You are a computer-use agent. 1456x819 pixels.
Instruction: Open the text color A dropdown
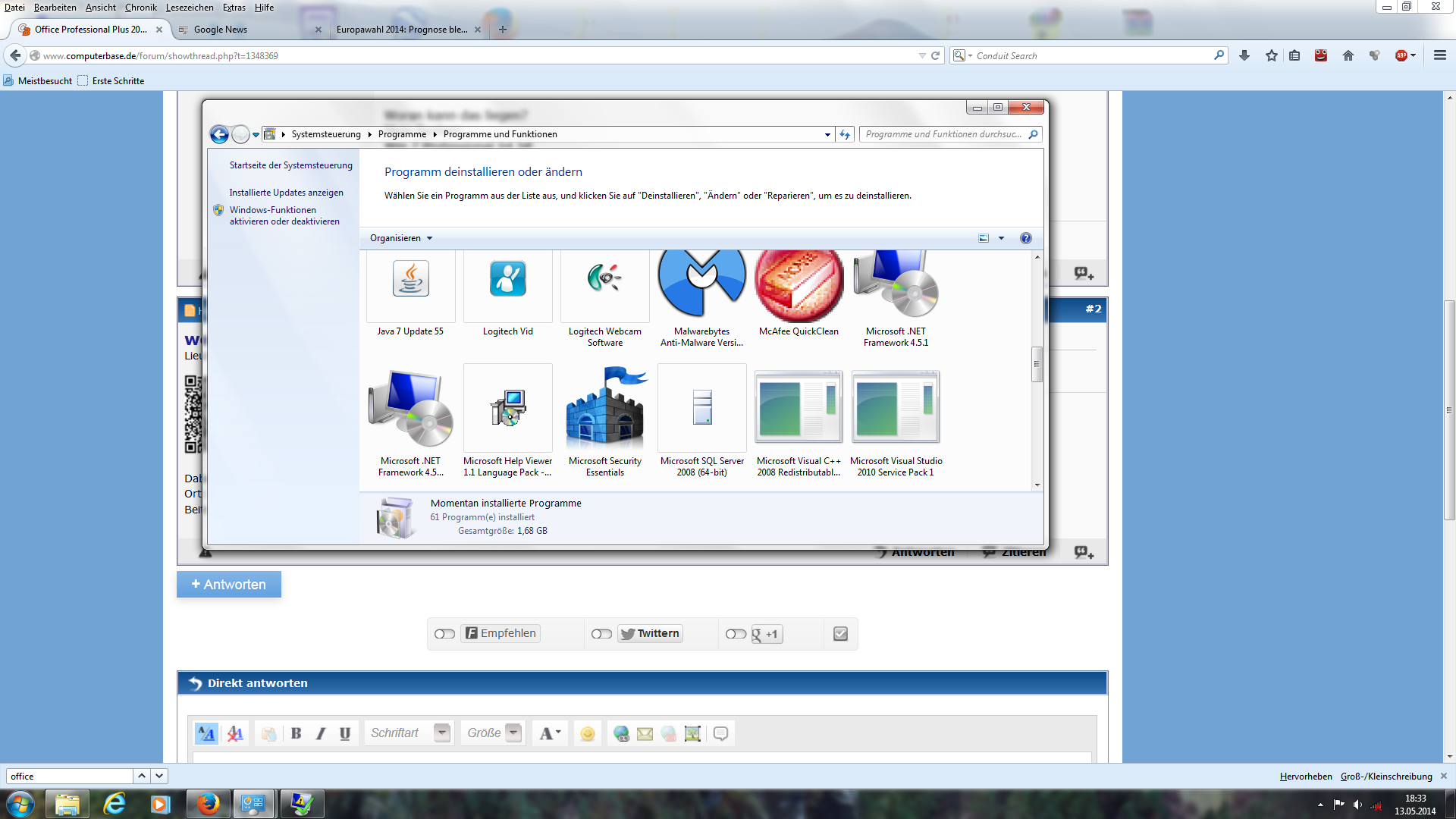(550, 733)
